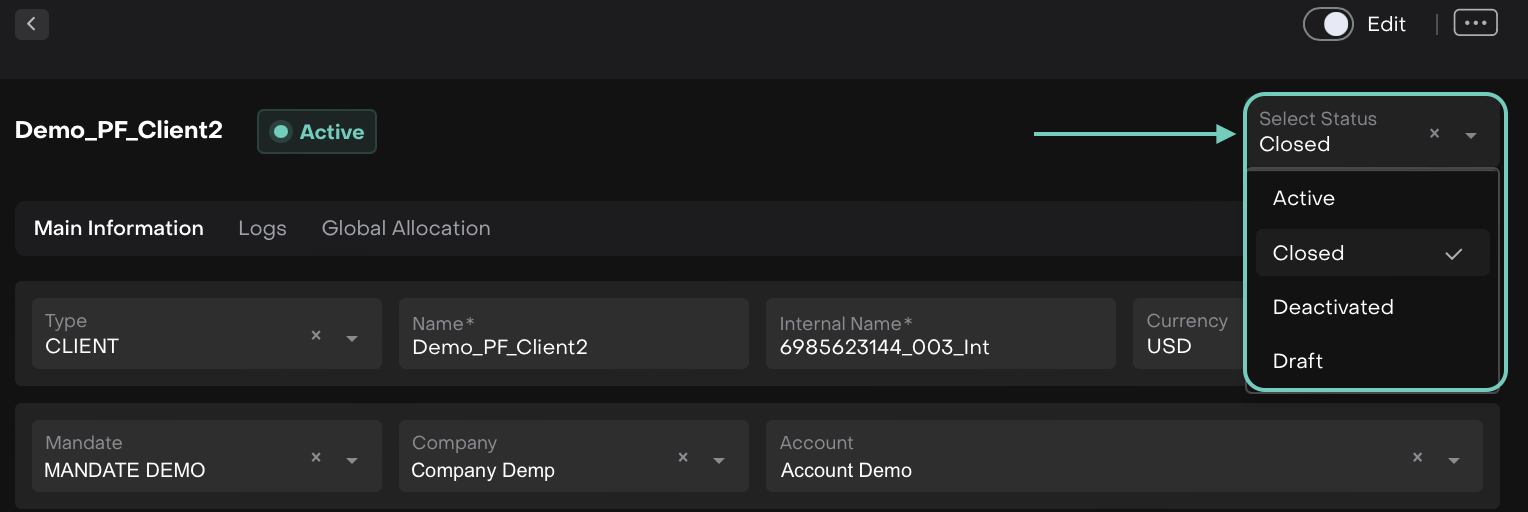Click the Internal Name input field
This screenshot has width=1528, height=512.
coord(940,346)
